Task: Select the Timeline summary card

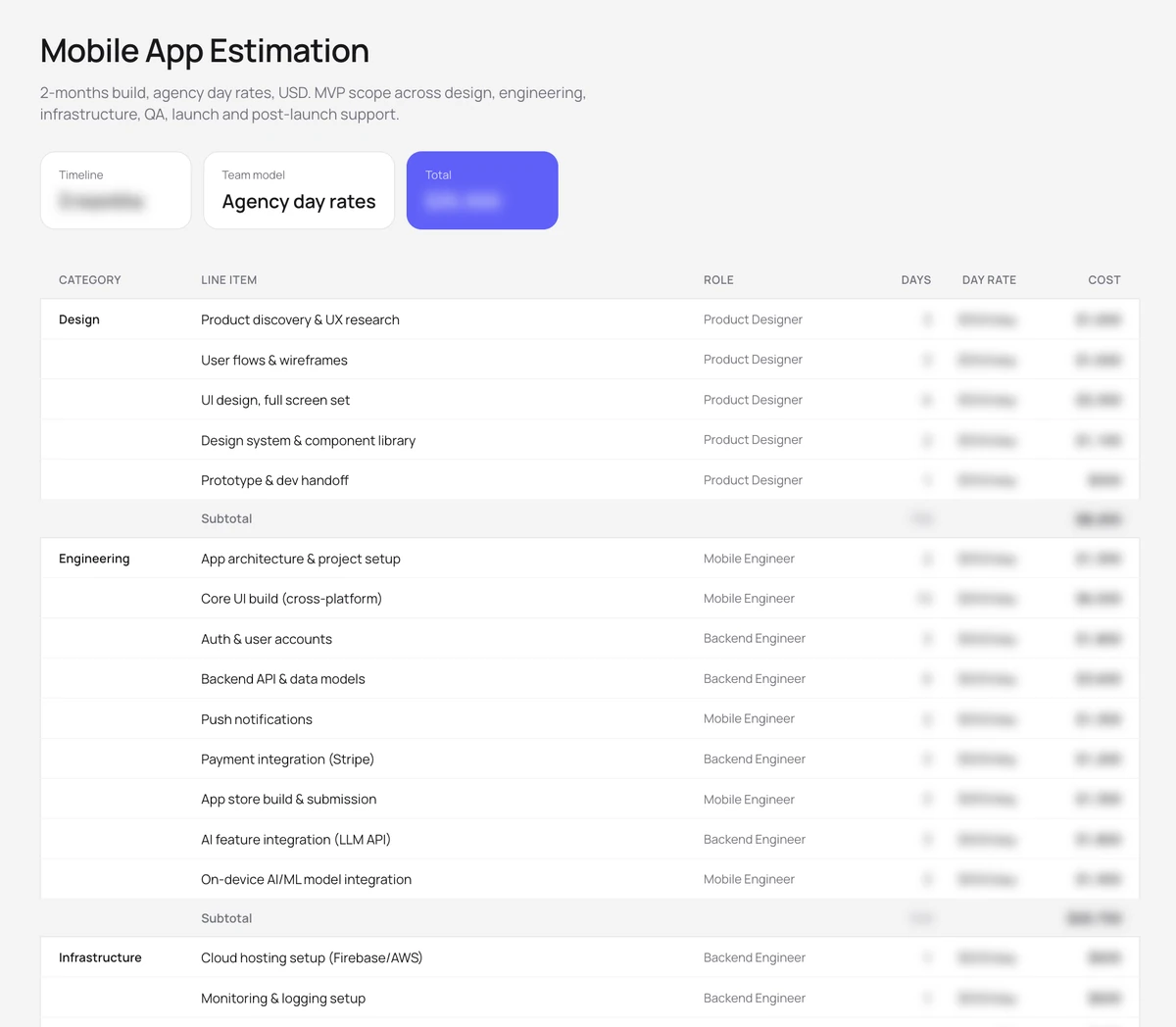Action: click(116, 190)
